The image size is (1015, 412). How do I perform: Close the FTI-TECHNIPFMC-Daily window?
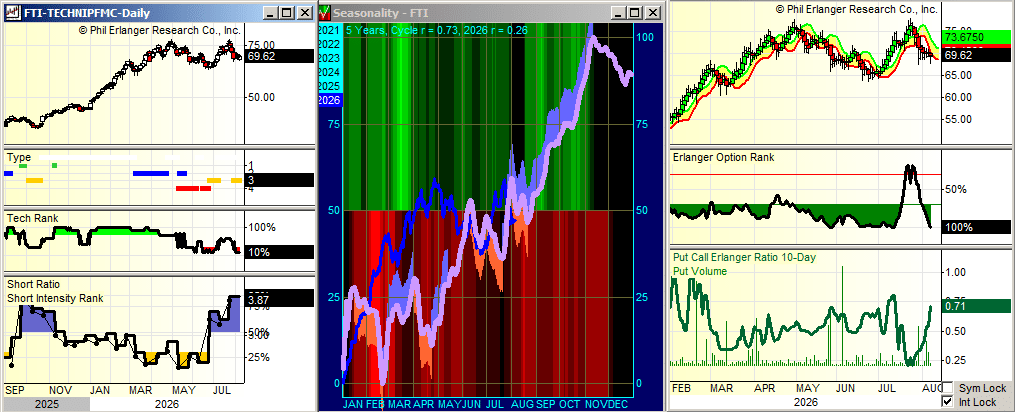pyautogui.click(x=306, y=12)
